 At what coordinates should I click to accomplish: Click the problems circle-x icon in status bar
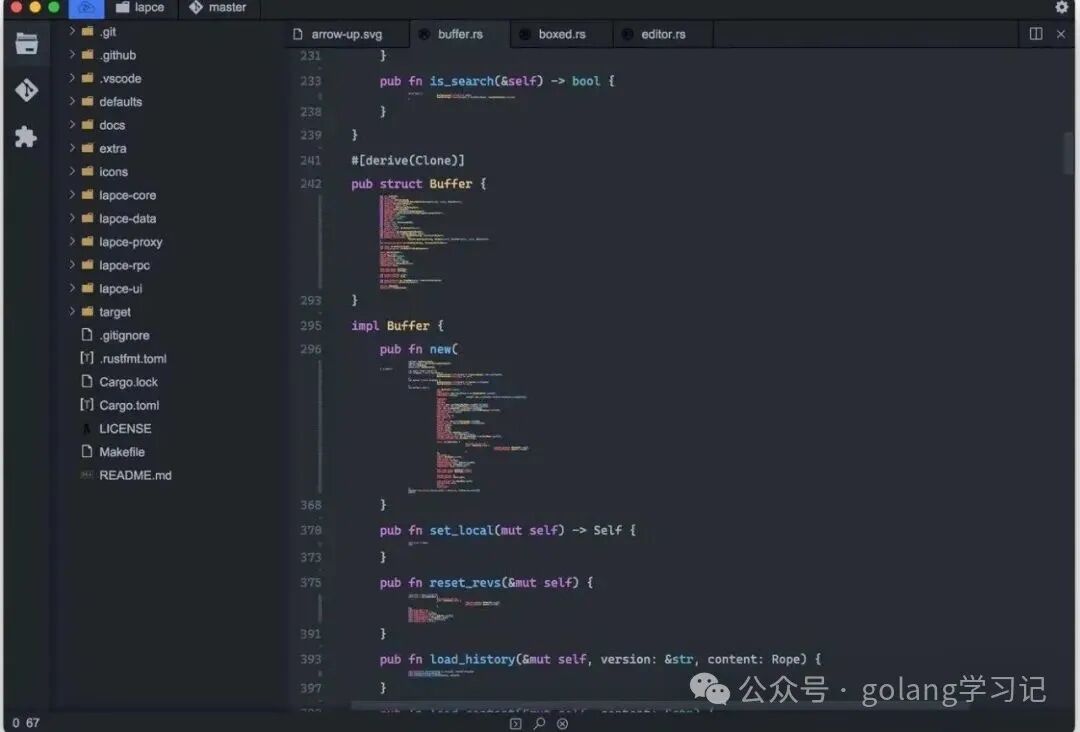point(563,724)
